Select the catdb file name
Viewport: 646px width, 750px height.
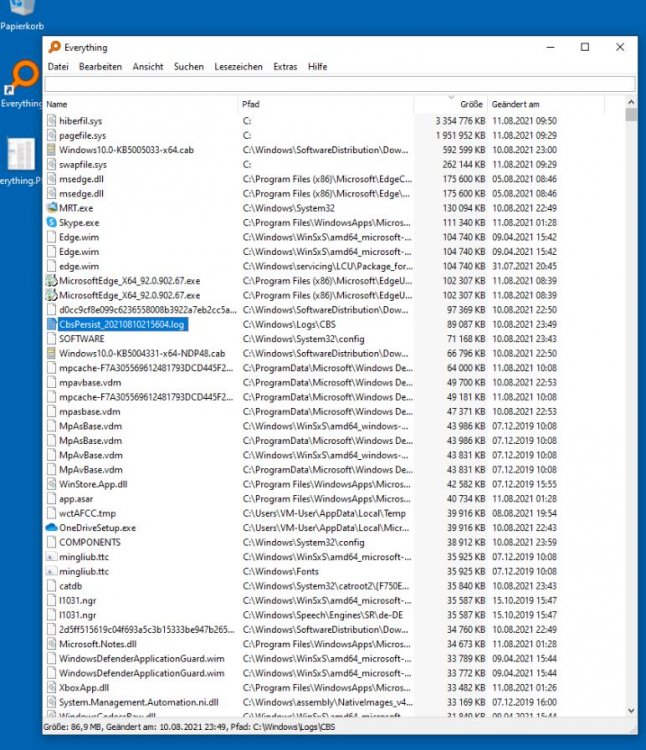click(70, 586)
